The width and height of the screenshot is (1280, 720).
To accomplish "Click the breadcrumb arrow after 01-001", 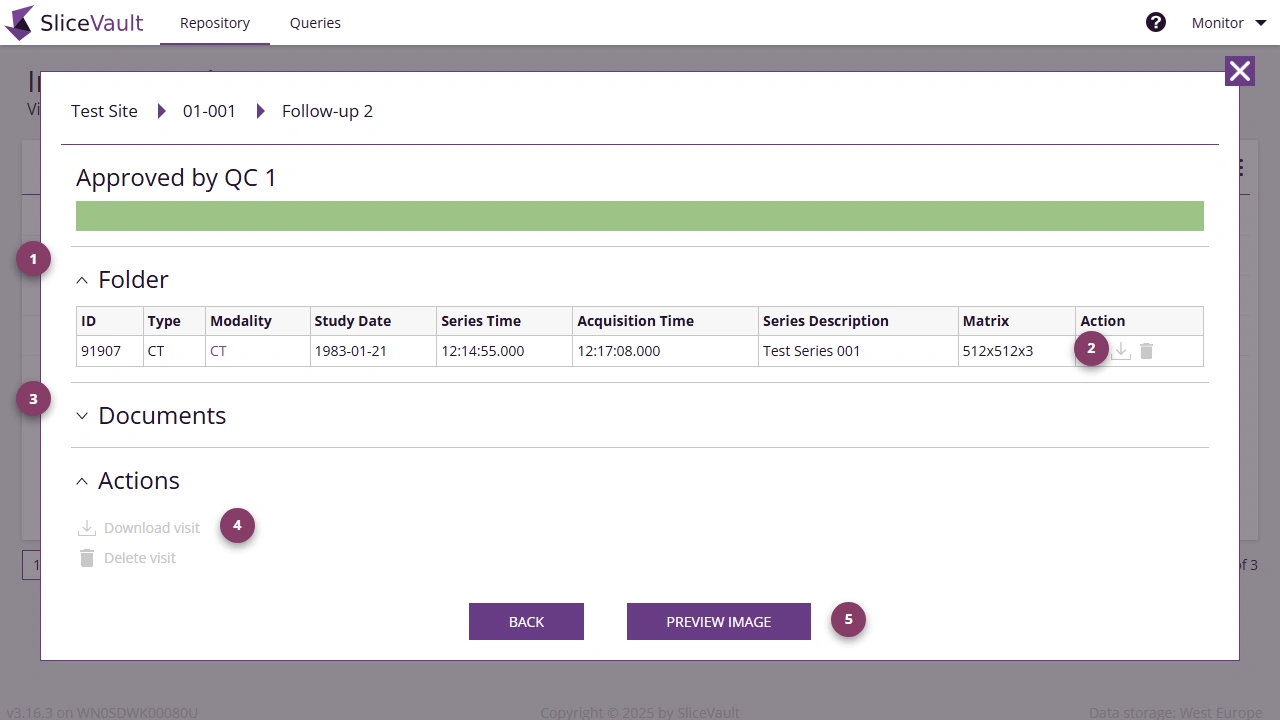I will click(261, 111).
